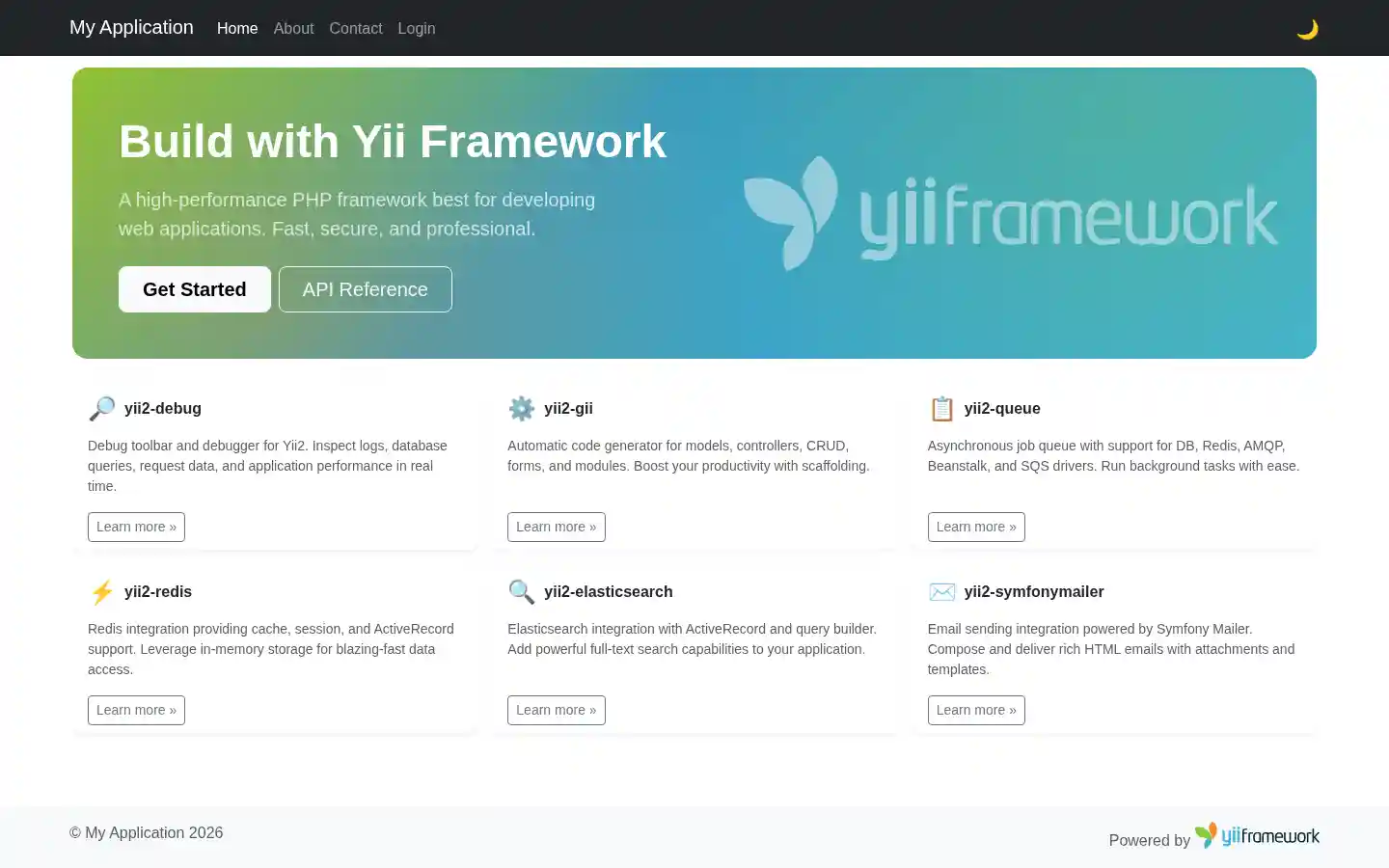Click the yii2-elasticsearch magnifying glass icon
Image resolution: width=1389 pixels, height=868 pixels.
pos(522,592)
